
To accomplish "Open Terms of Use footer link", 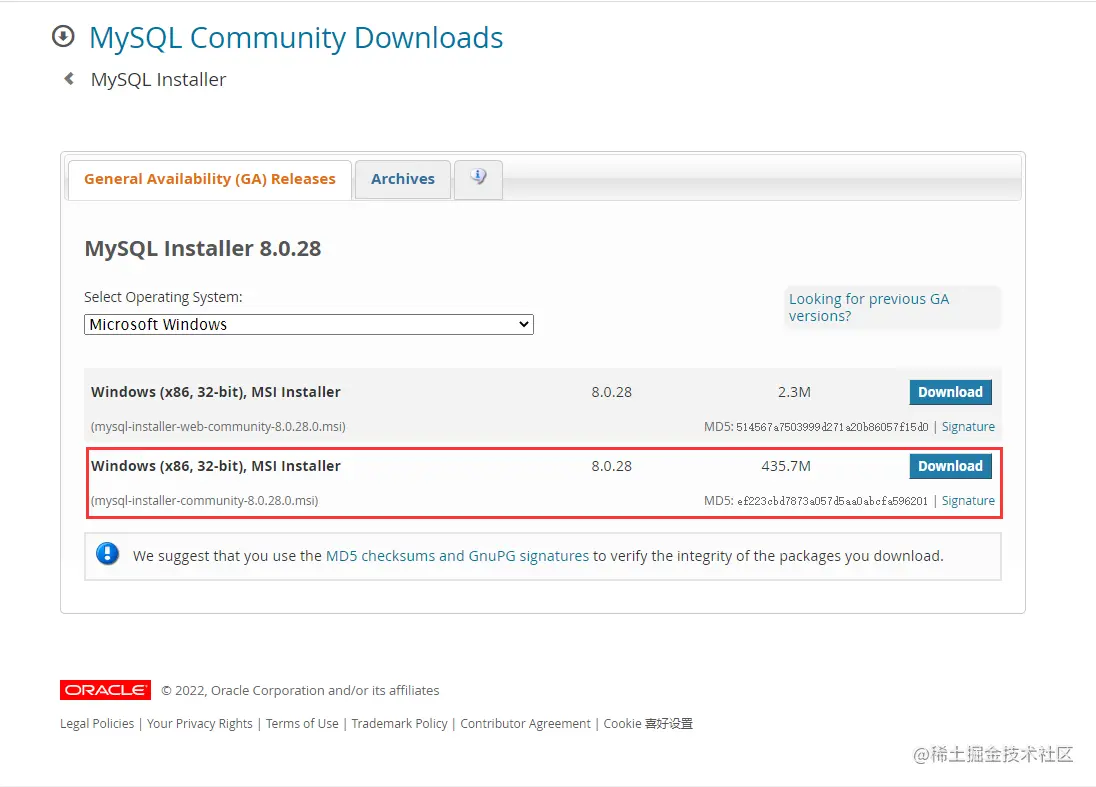I will pyautogui.click(x=302, y=723).
